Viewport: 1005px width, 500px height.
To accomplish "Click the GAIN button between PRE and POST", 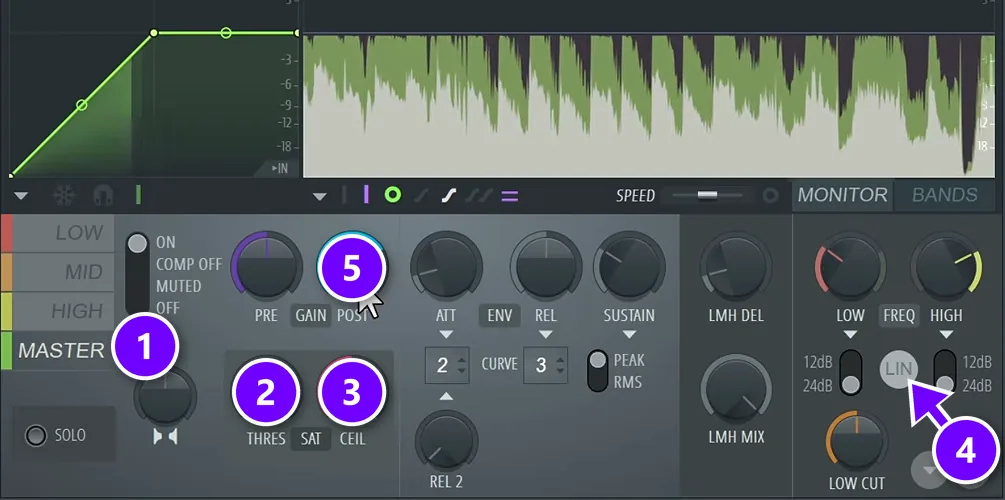I will coord(311,315).
